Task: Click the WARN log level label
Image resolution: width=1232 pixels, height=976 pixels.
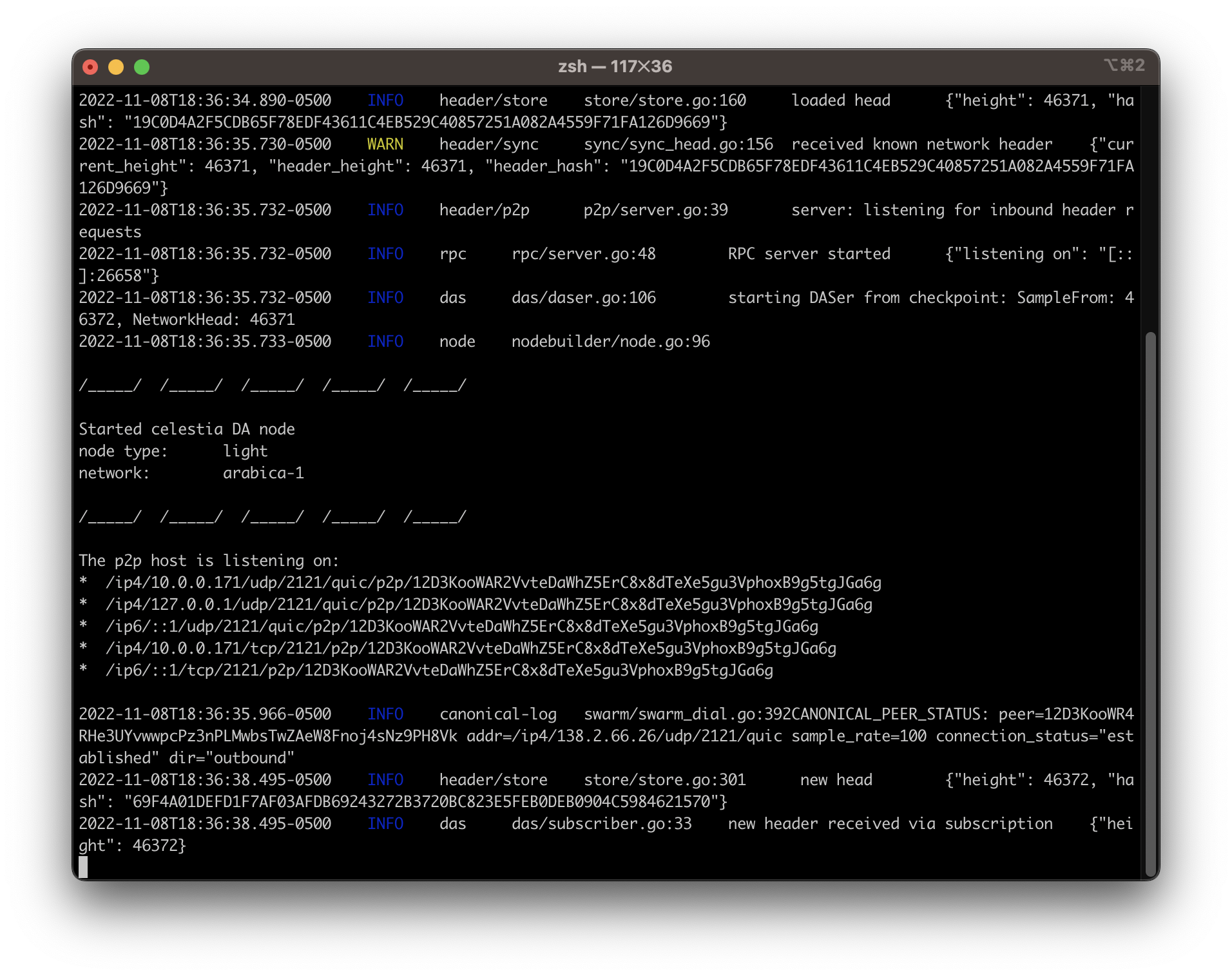Action: tap(385, 144)
